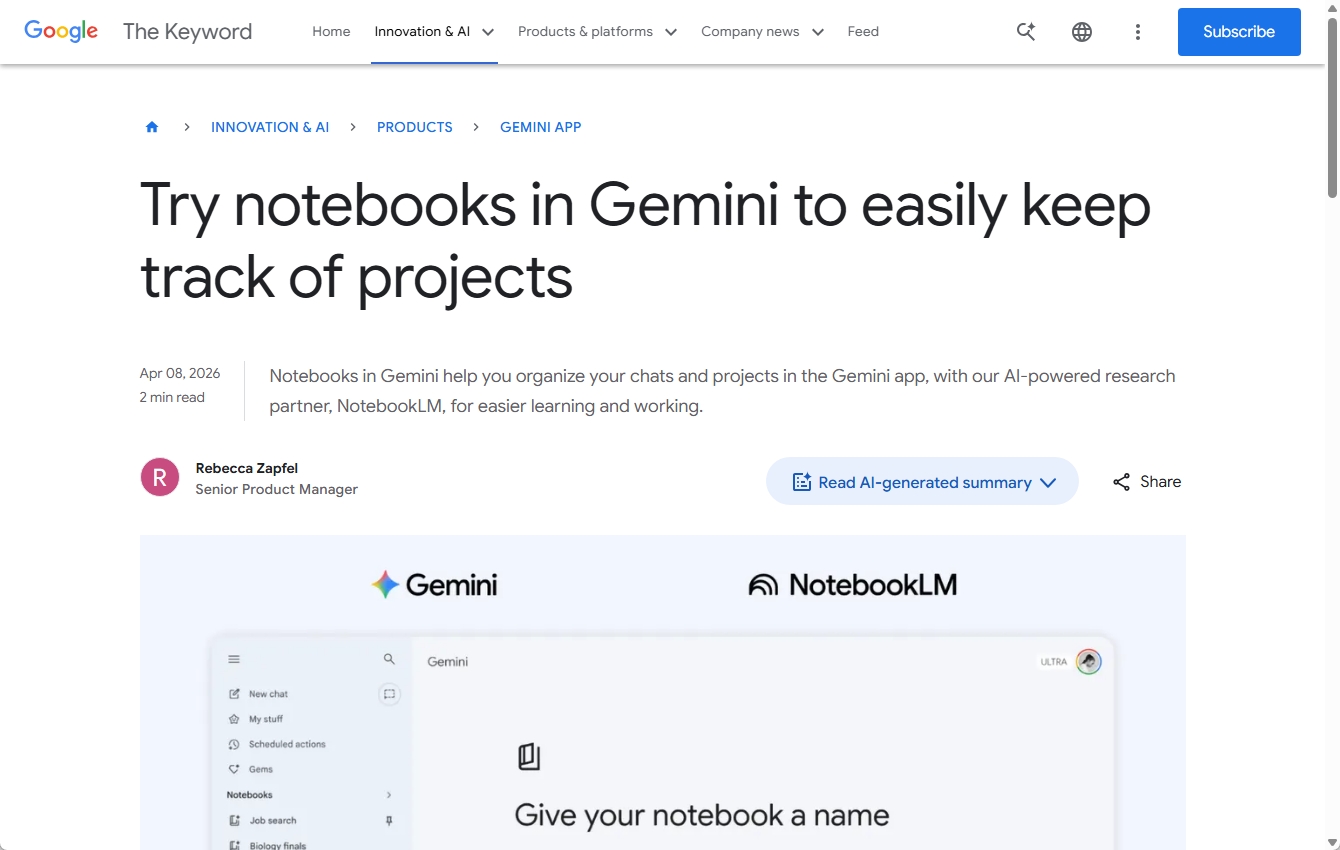Click the Google logo
The width and height of the screenshot is (1340, 850).
click(61, 31)
